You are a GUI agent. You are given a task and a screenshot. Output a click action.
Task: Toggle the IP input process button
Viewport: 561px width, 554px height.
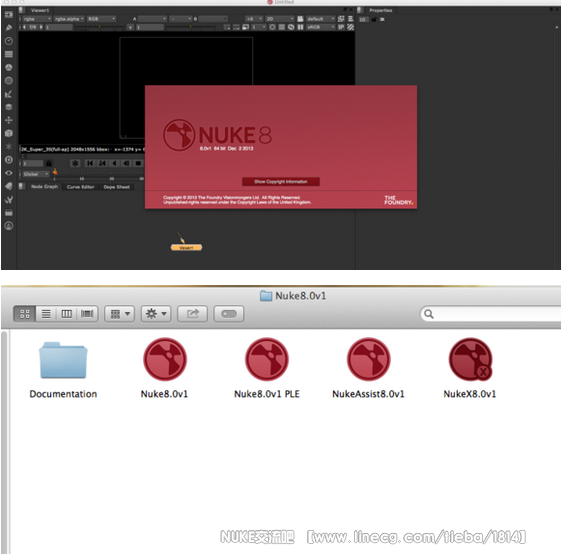[341, 27]
